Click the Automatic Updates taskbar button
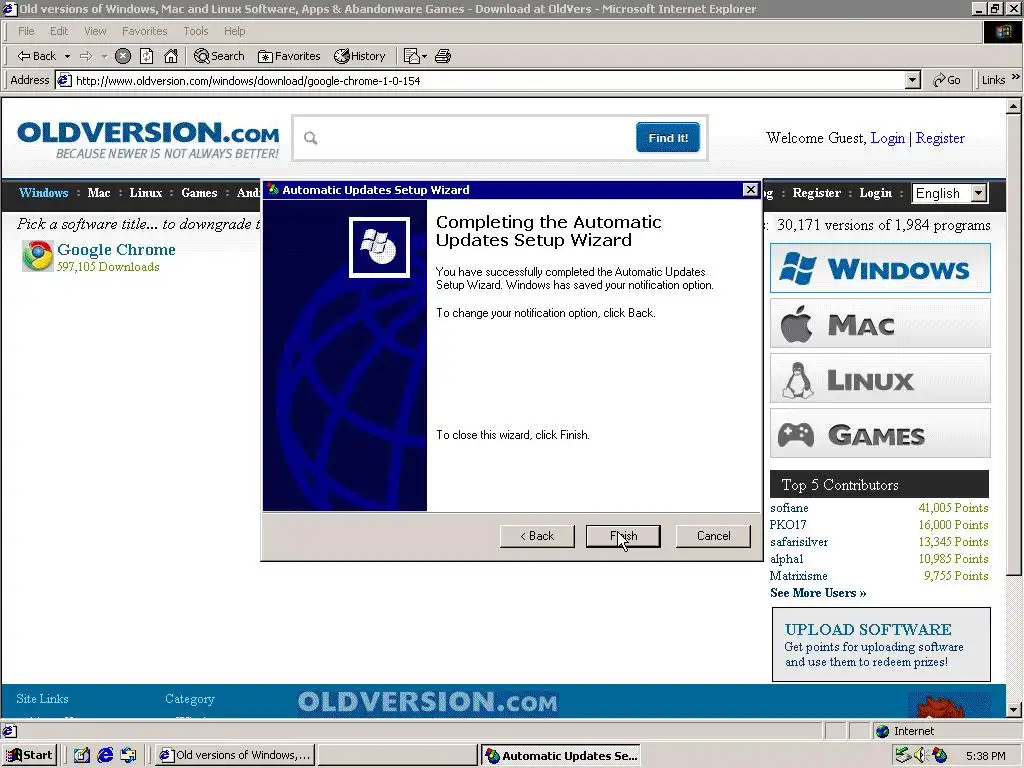This screenshot has height=768, width=1024. coord(562,755)
